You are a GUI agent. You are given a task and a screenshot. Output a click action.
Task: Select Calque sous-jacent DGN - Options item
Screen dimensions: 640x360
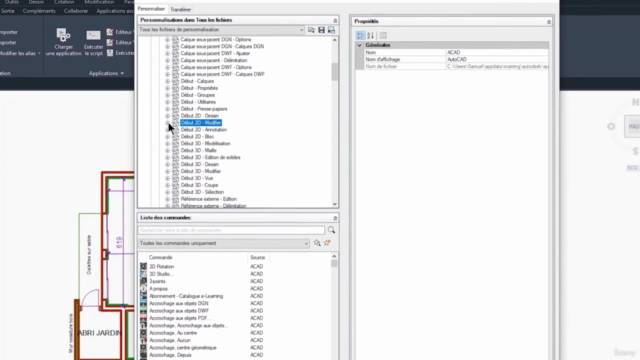[216, 40]
